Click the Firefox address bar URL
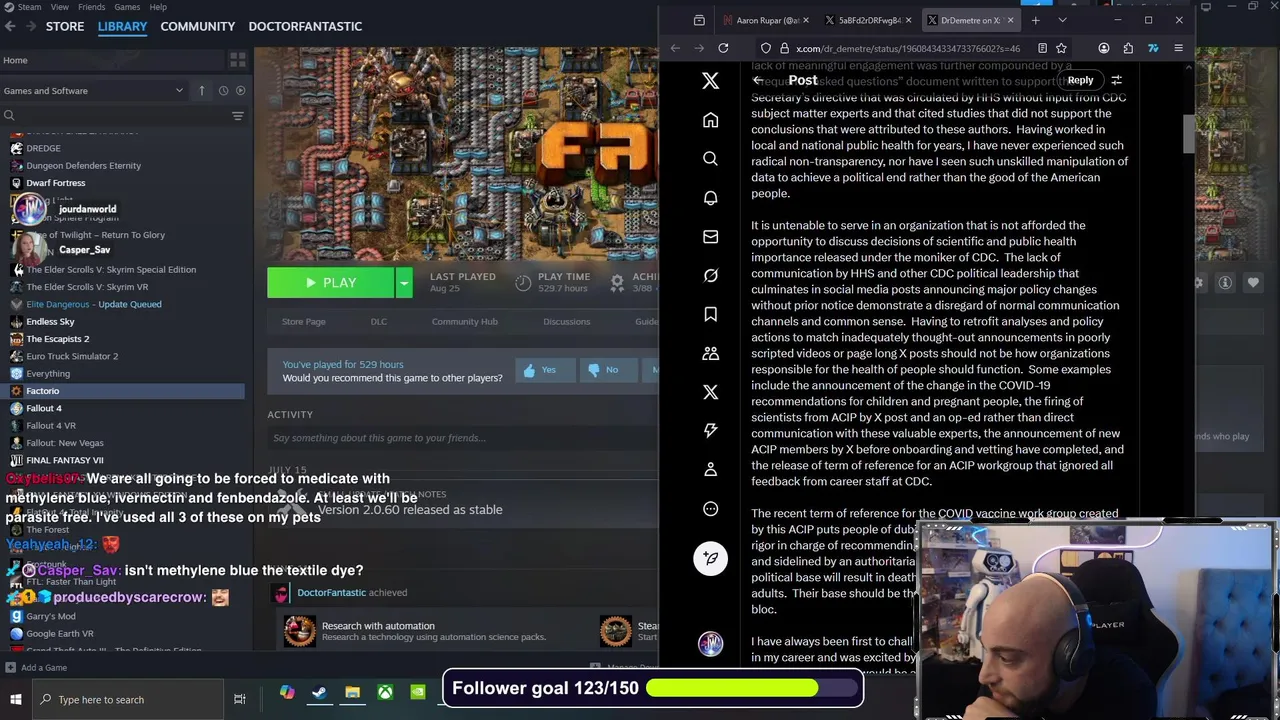 pyautogui.click(x=908, y=48)
